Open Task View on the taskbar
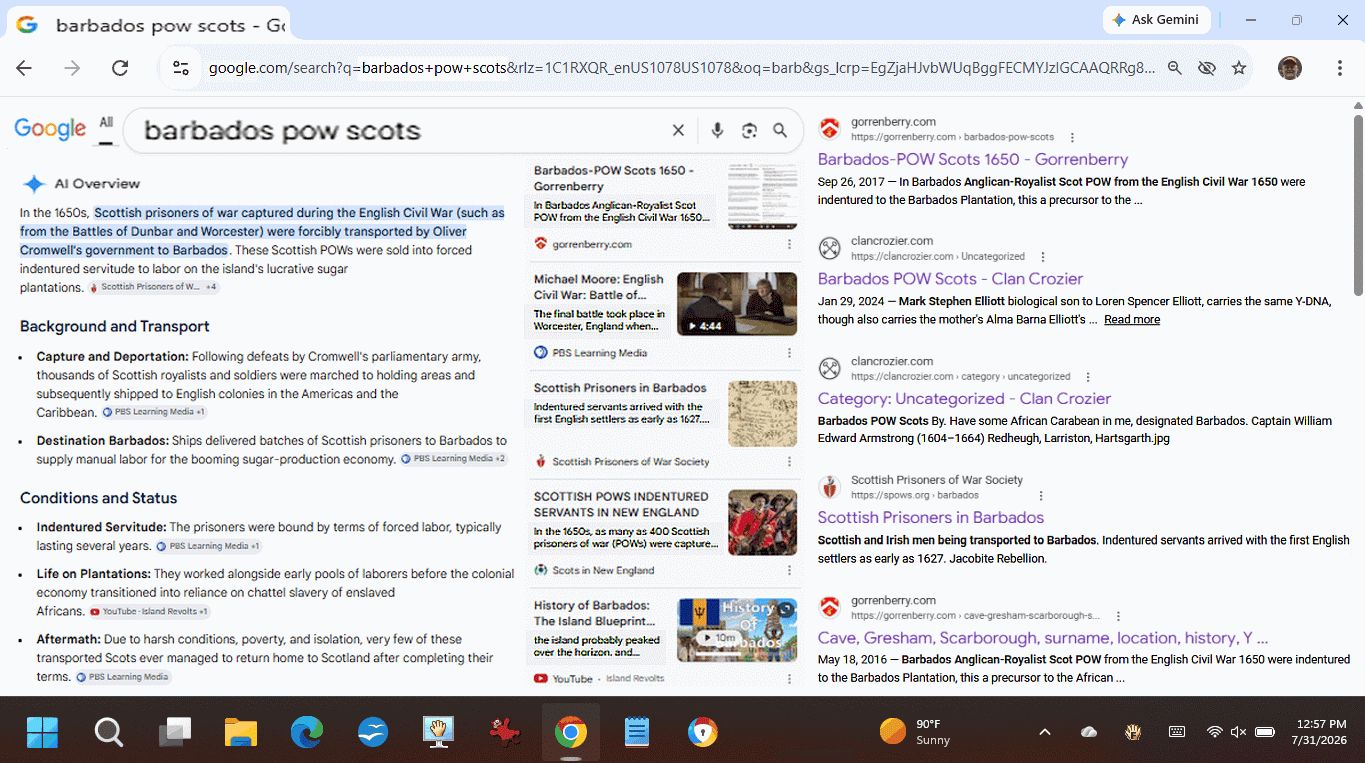 175,732
